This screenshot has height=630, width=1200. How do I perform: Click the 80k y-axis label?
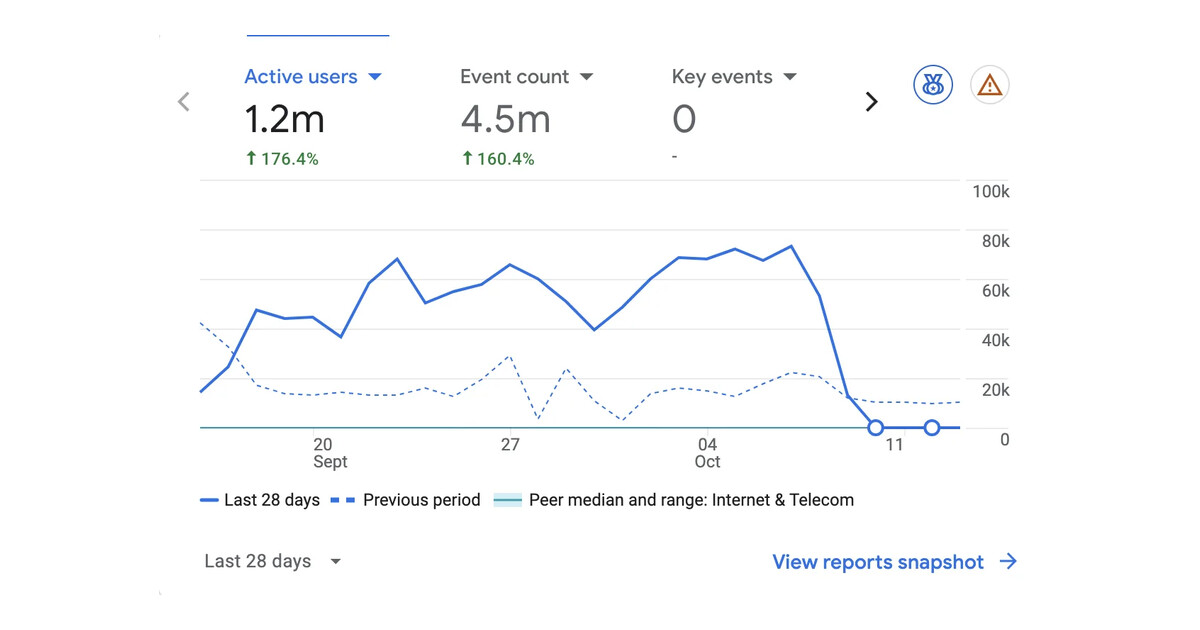click(995, 241)
